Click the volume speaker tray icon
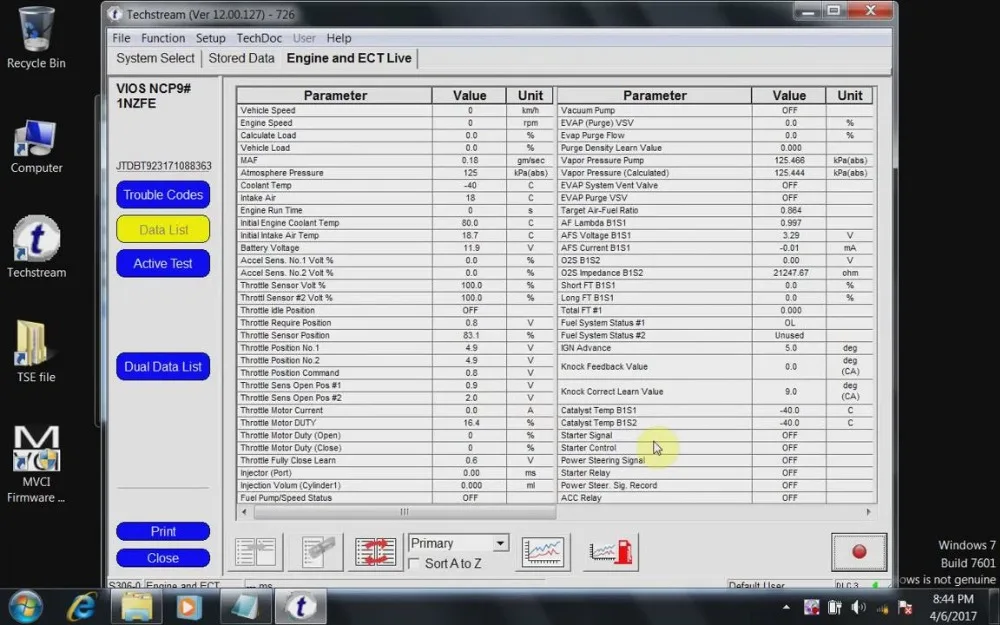This screenshot has width=1000, height=625. 858,607
